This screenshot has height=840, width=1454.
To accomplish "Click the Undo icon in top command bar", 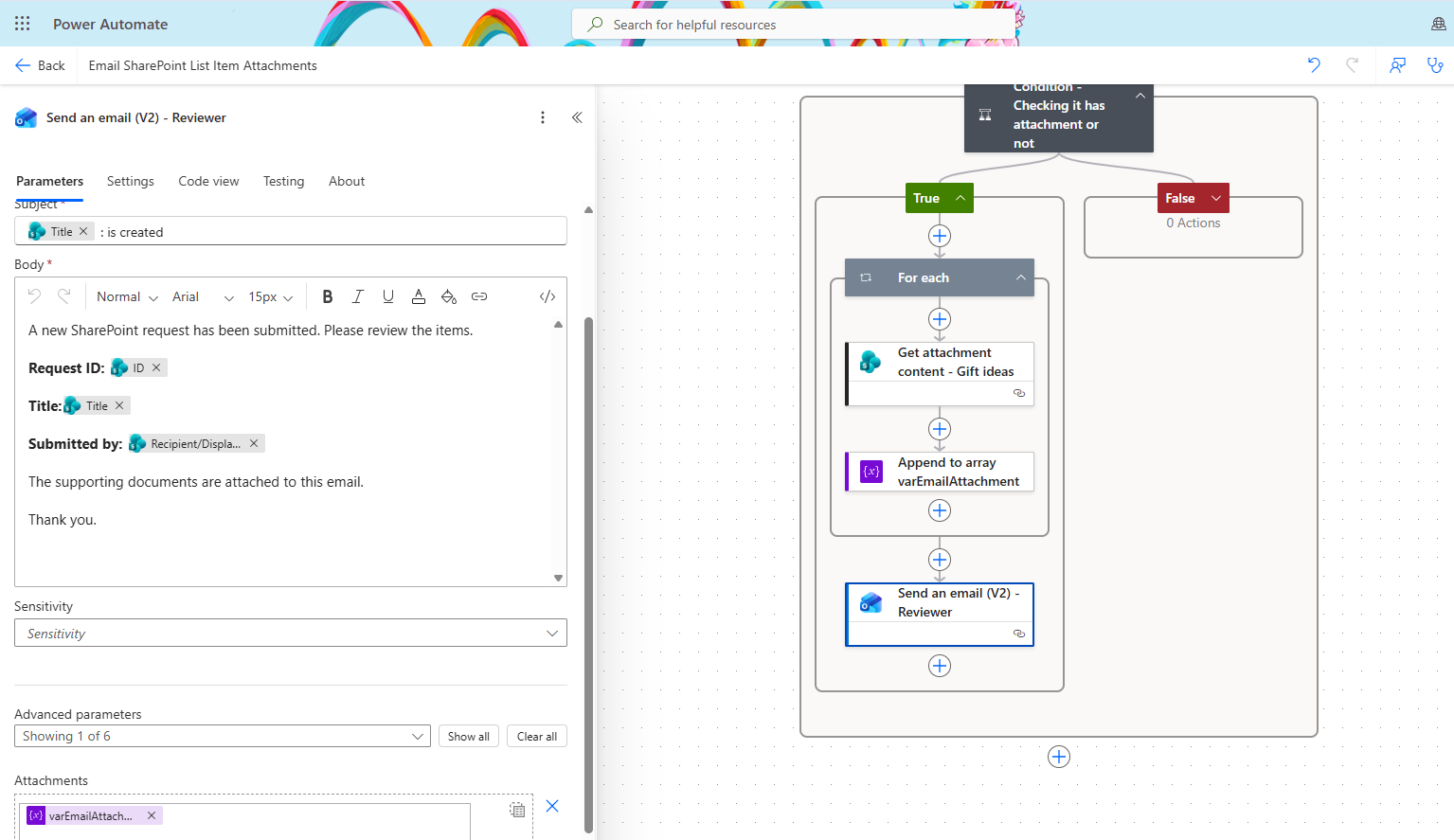I will pyautogui.click(x=1314, y=65).
